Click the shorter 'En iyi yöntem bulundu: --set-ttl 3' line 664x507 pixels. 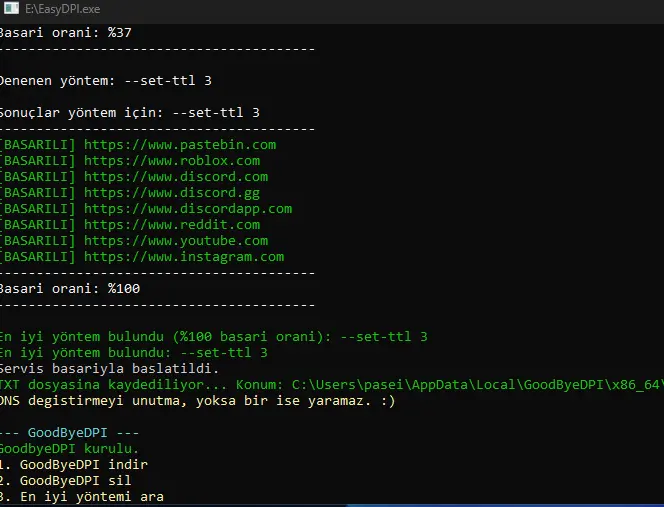[x=134, y=353]
